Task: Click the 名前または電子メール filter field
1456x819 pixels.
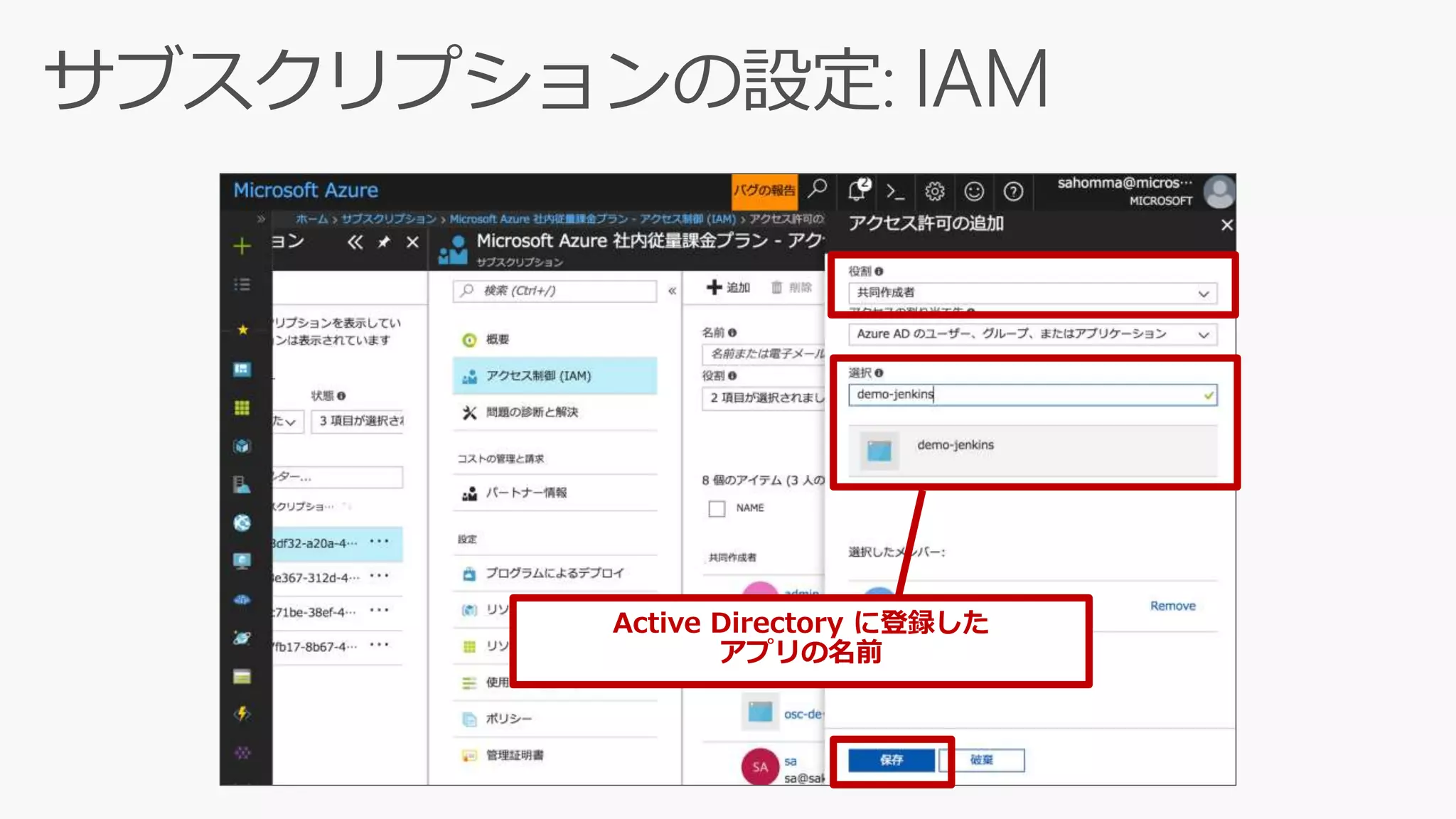Action: tap(764, 354)
